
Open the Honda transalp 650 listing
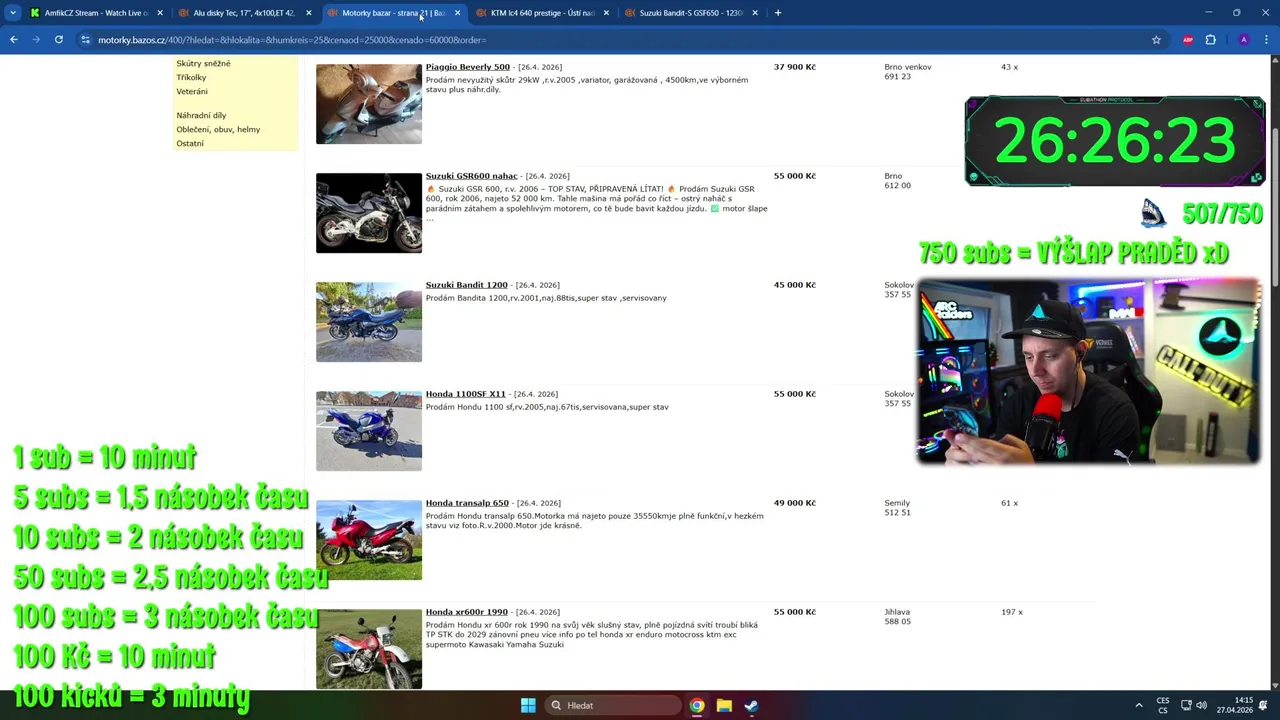tap(467, 503)
